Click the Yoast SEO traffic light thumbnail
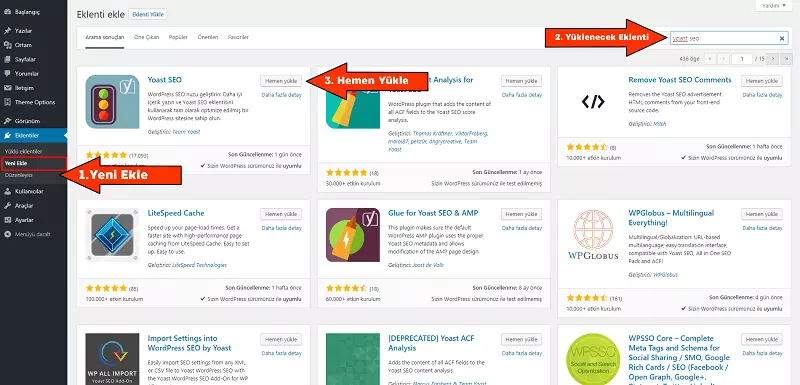The image size is (800, 385). point(112,101)
